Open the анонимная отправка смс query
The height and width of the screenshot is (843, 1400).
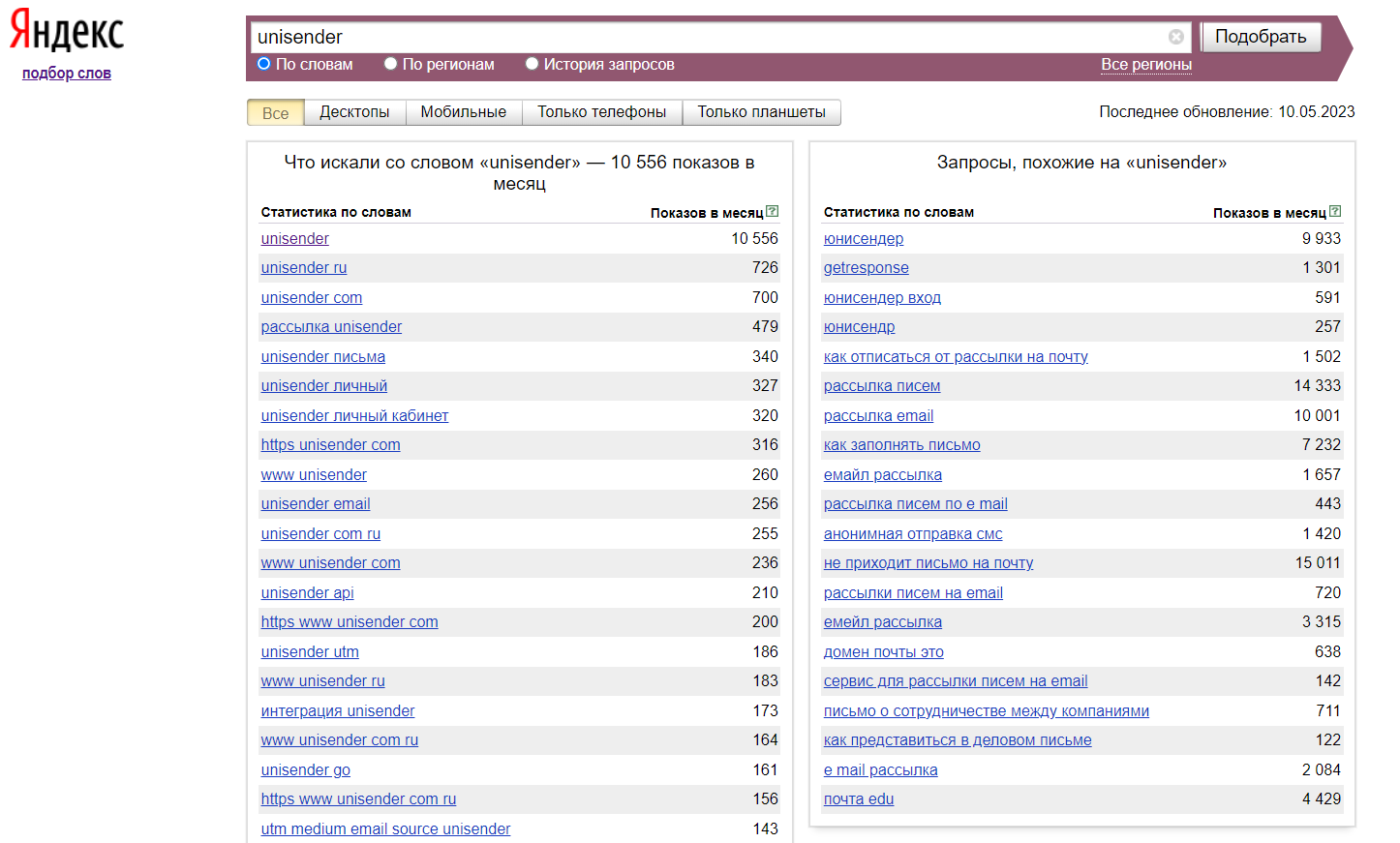click(913, 534)
